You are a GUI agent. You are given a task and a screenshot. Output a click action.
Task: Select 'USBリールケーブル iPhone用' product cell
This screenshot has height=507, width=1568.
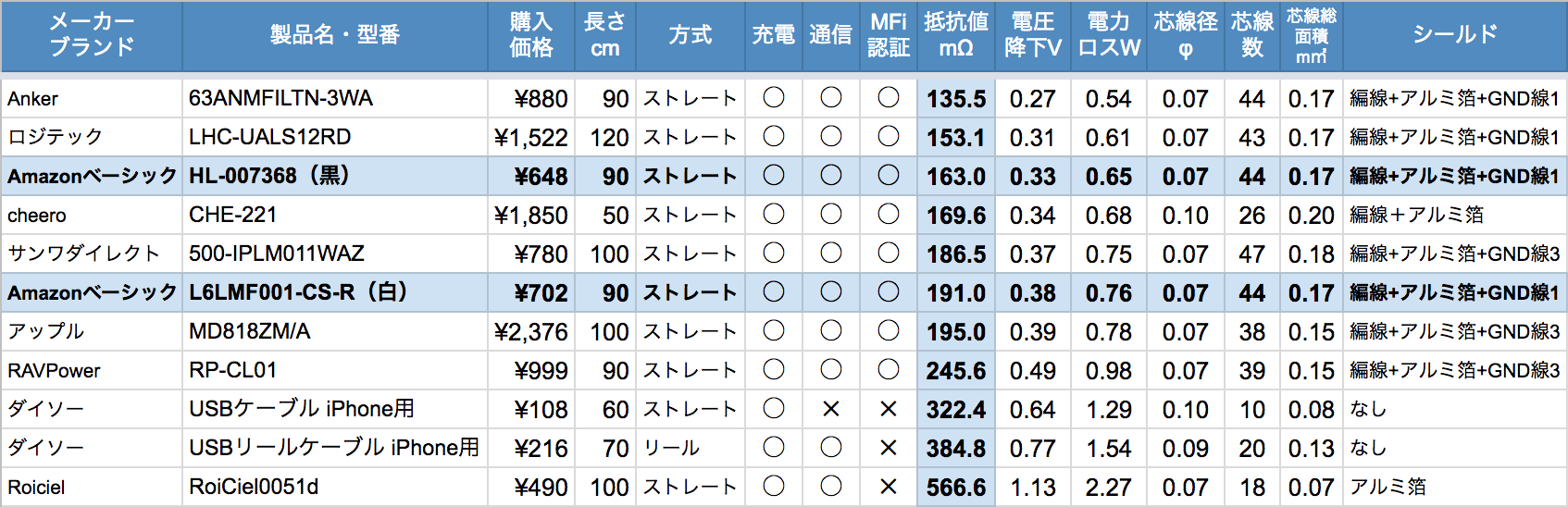click(x=334, y=448)
